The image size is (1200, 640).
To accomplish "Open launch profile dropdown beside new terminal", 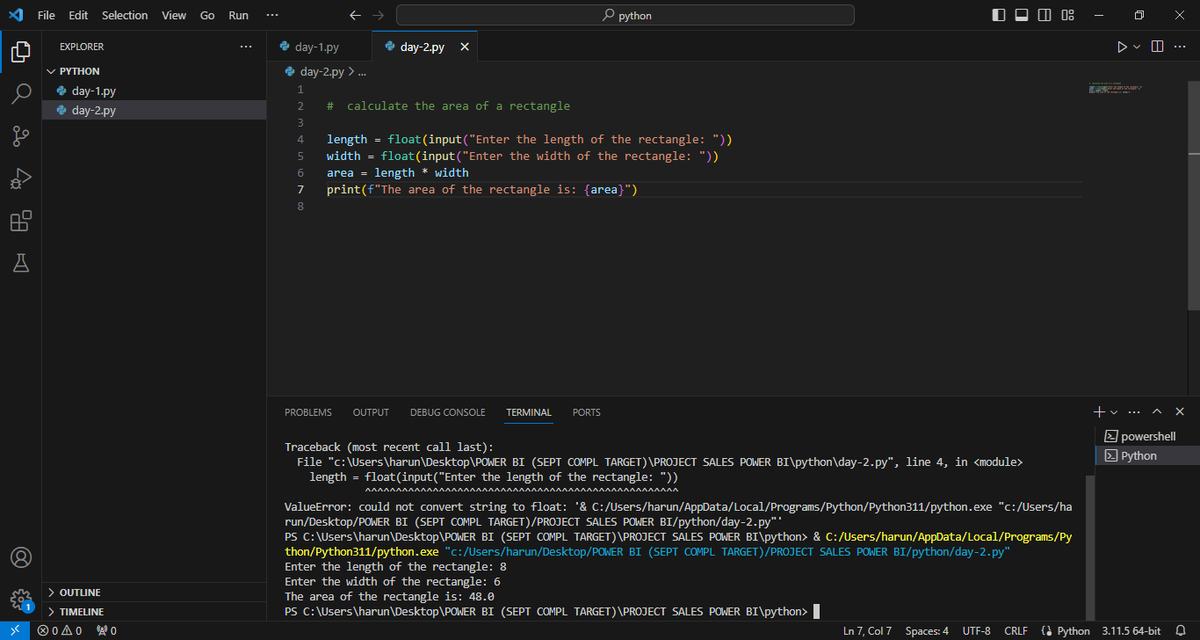I will 1112,412.
